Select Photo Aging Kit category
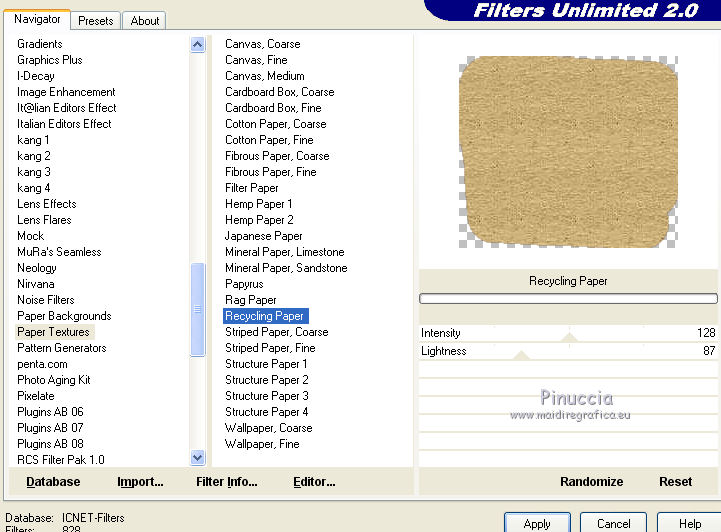 [53, 380]
